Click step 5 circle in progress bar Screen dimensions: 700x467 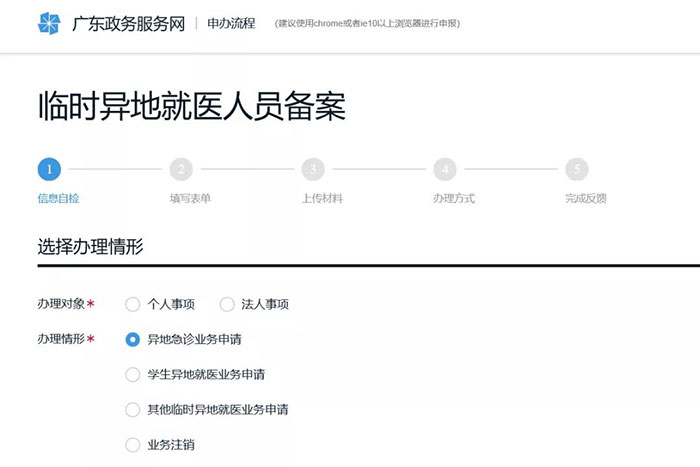576,169
